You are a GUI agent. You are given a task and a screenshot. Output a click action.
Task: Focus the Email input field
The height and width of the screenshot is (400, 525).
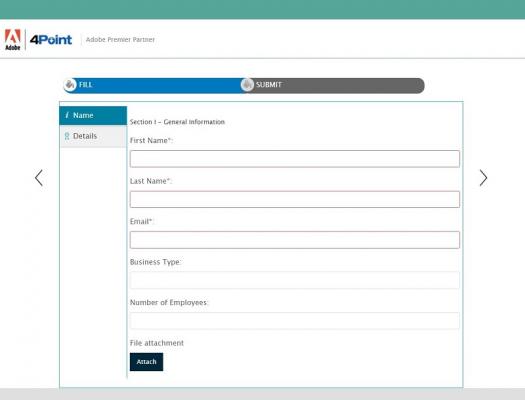click(x=295, y=240)
